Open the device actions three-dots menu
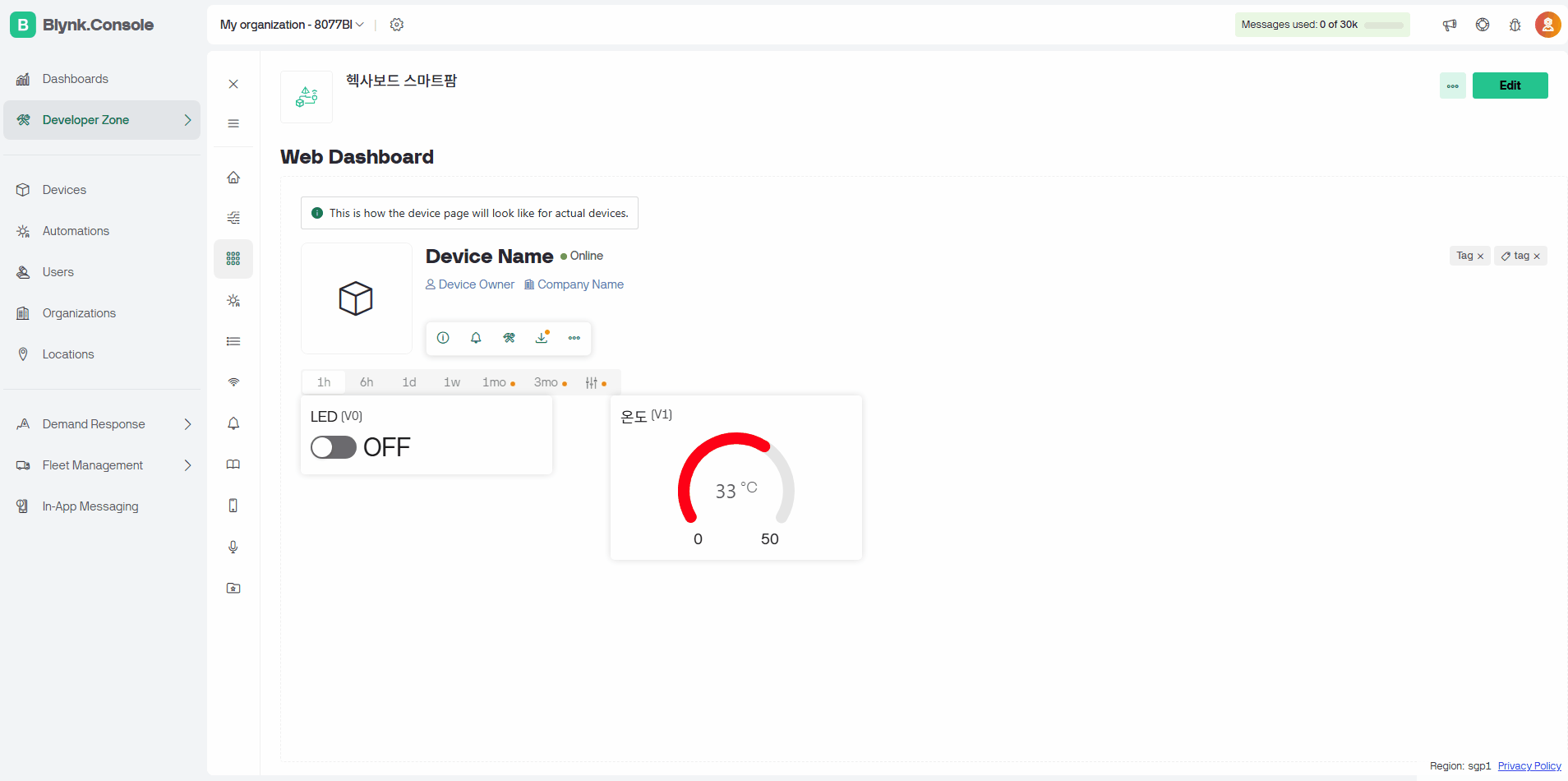Screen dimensions: 1568x781 tap(574, 338)
